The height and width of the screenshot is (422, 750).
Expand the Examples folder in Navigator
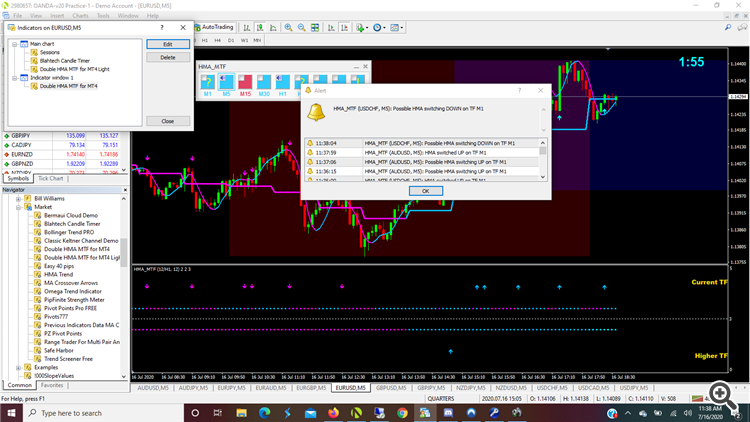pos(18,367)
